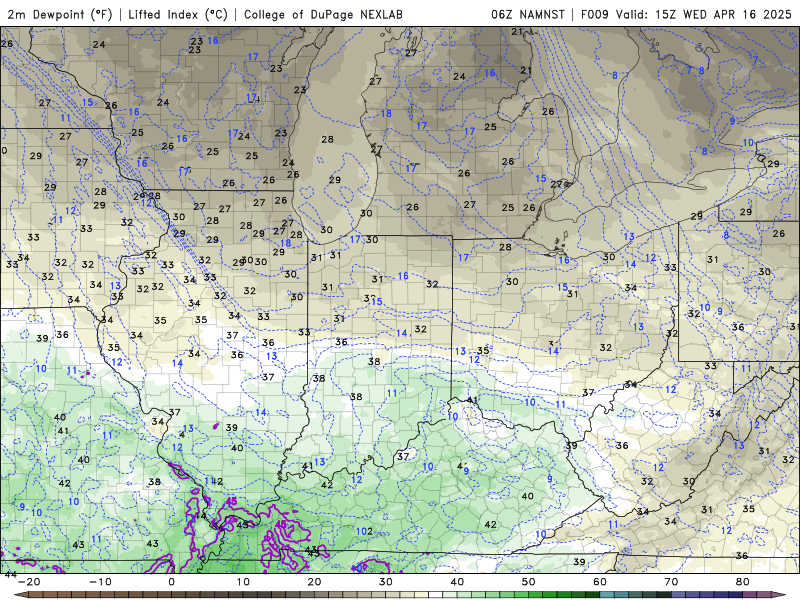Click the "F009" forecast hour label
Image resolution: width=800 pixels, height=600 pixels.
(594, 14)
